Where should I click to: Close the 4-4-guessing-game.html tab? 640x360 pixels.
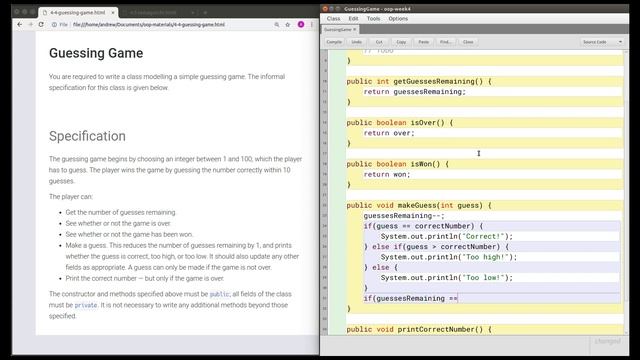(113, 13)
